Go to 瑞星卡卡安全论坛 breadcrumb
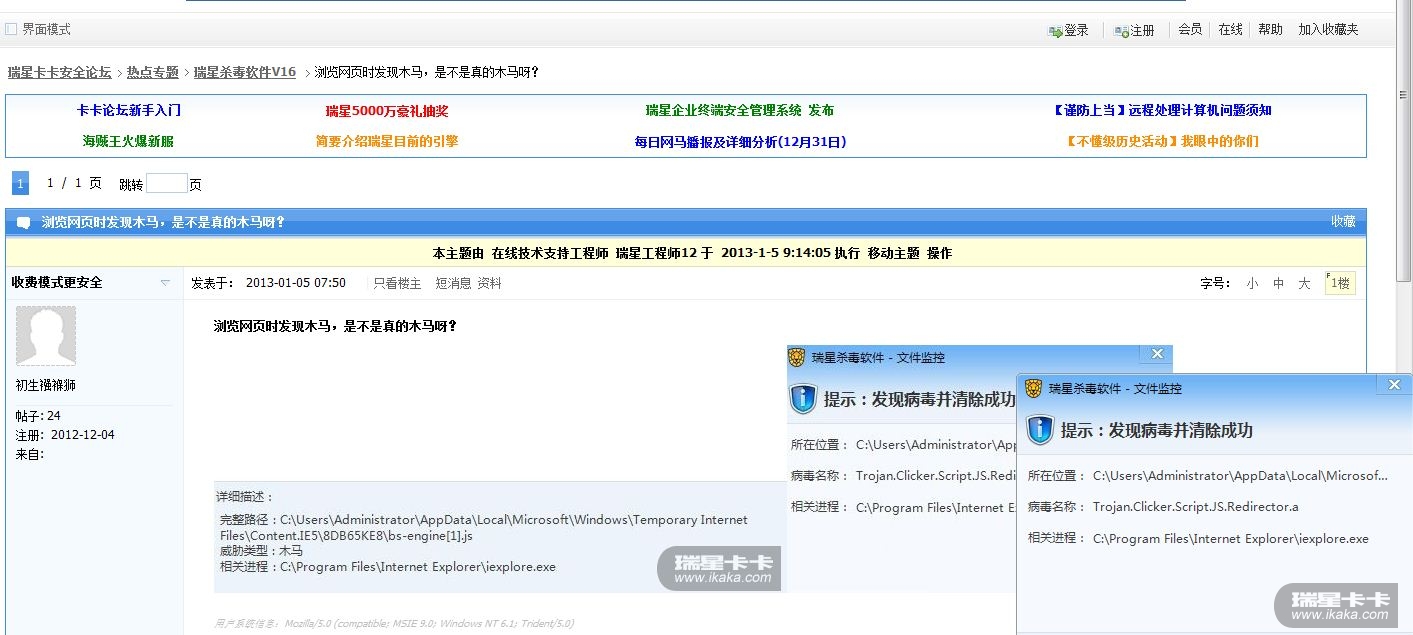Screen dimensions: 1413x635 [x=60, y=72]
